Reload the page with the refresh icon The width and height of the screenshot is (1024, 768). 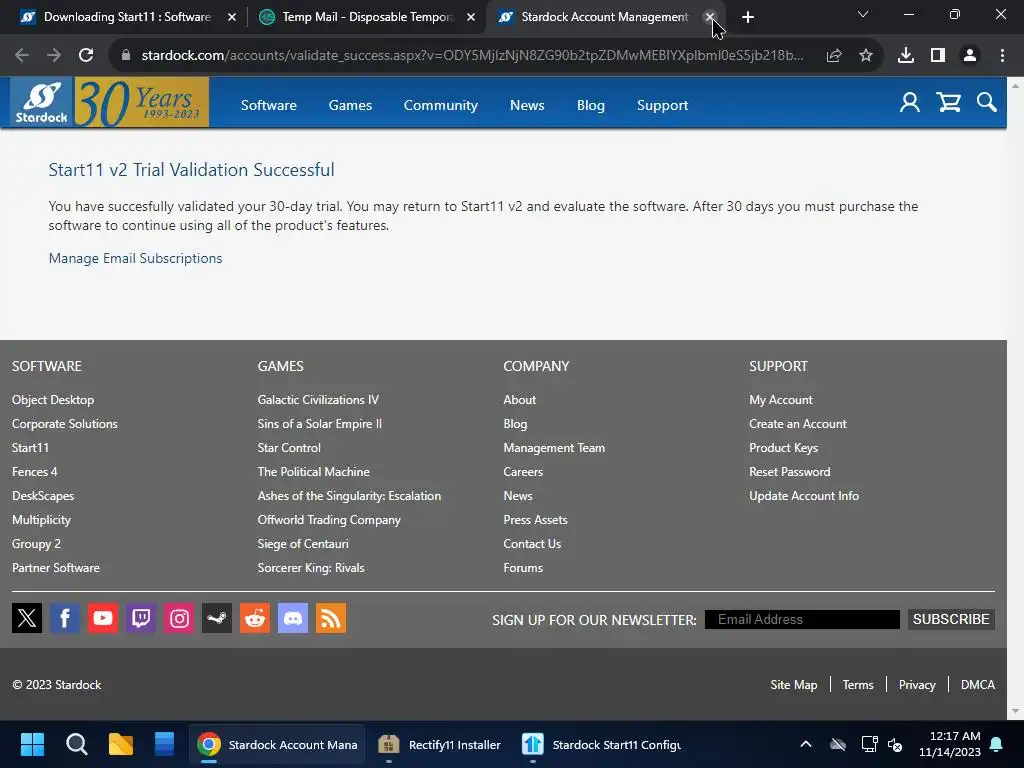pyautogui.click(x=86, y=56)
